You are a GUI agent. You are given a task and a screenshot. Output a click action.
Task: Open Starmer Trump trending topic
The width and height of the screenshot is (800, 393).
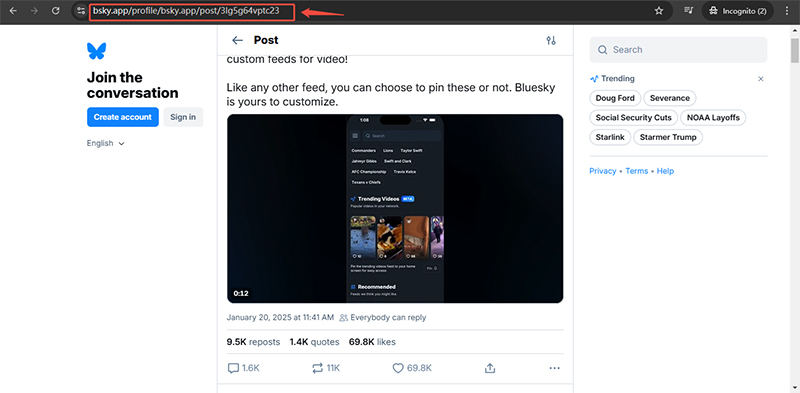668,138
